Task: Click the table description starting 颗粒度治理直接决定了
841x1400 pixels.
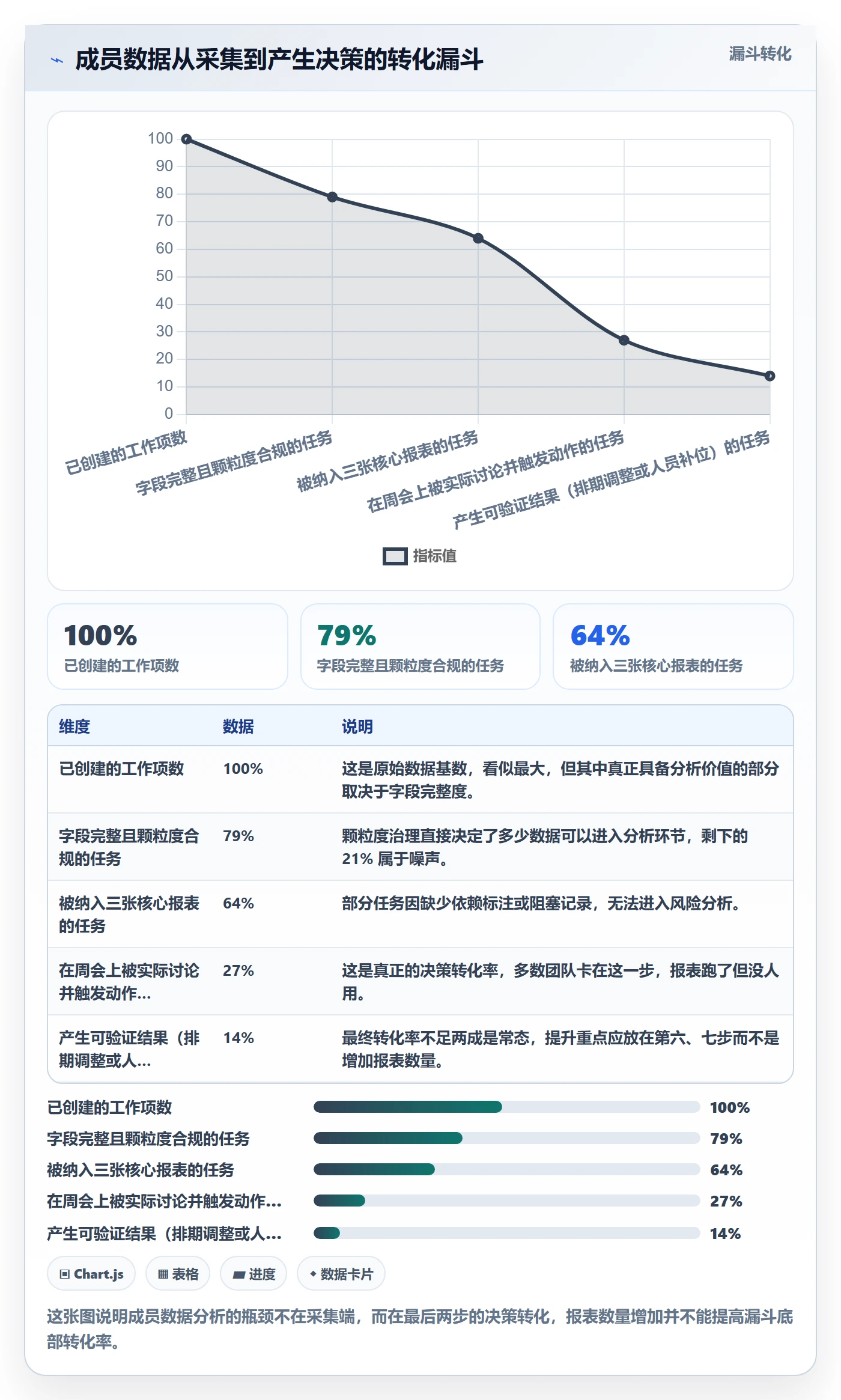Action: (x=545, y=847)
